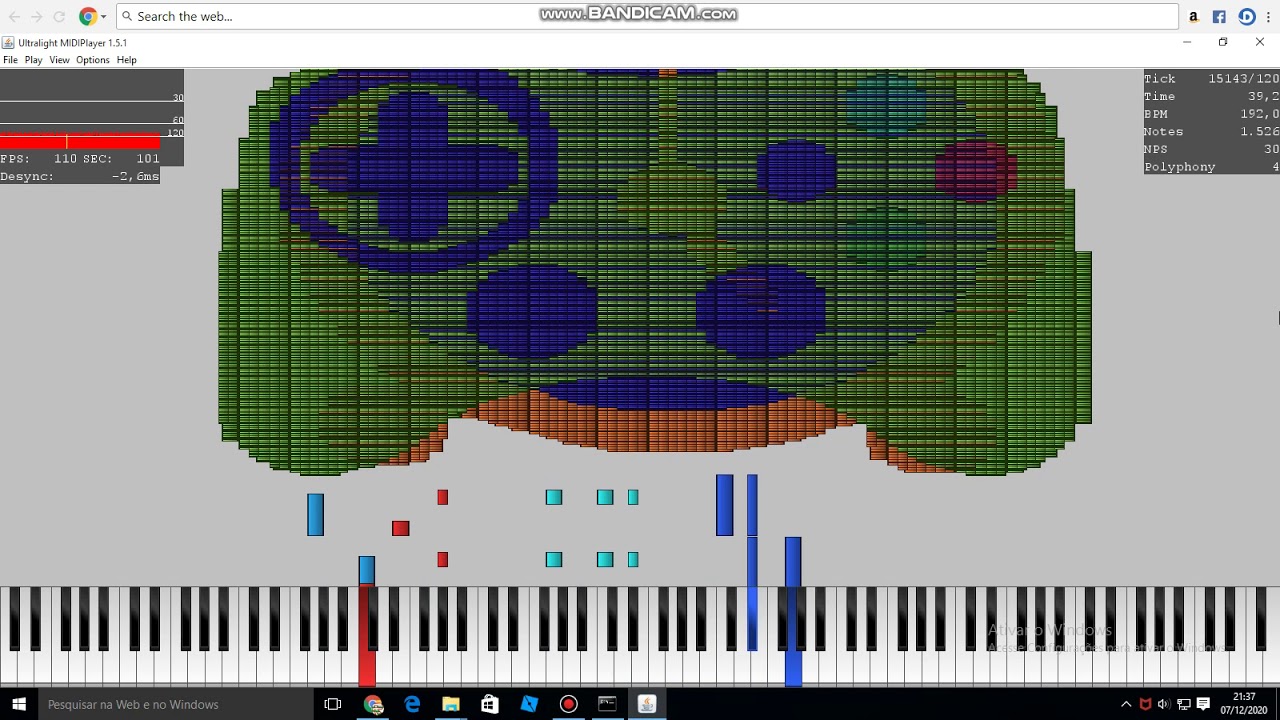Expand hidden system tray icons
The height and width of the screenshot is (720, 1280).
pyautogui.click(x=1126, y=704)
